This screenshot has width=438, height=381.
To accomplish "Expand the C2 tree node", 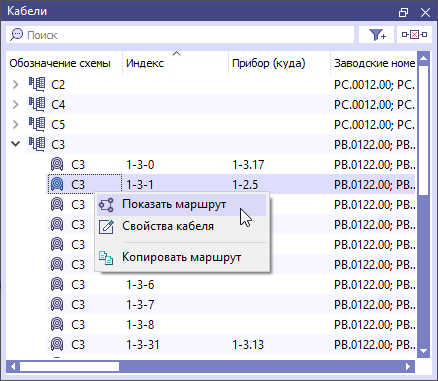I will pos(15,84).
